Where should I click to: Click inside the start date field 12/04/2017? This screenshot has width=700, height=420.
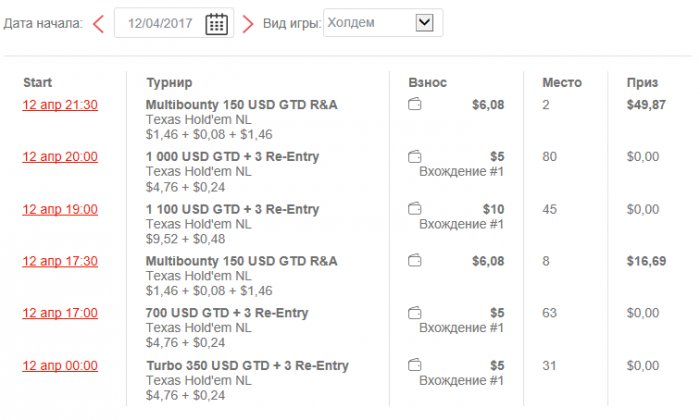pos(160,24)
